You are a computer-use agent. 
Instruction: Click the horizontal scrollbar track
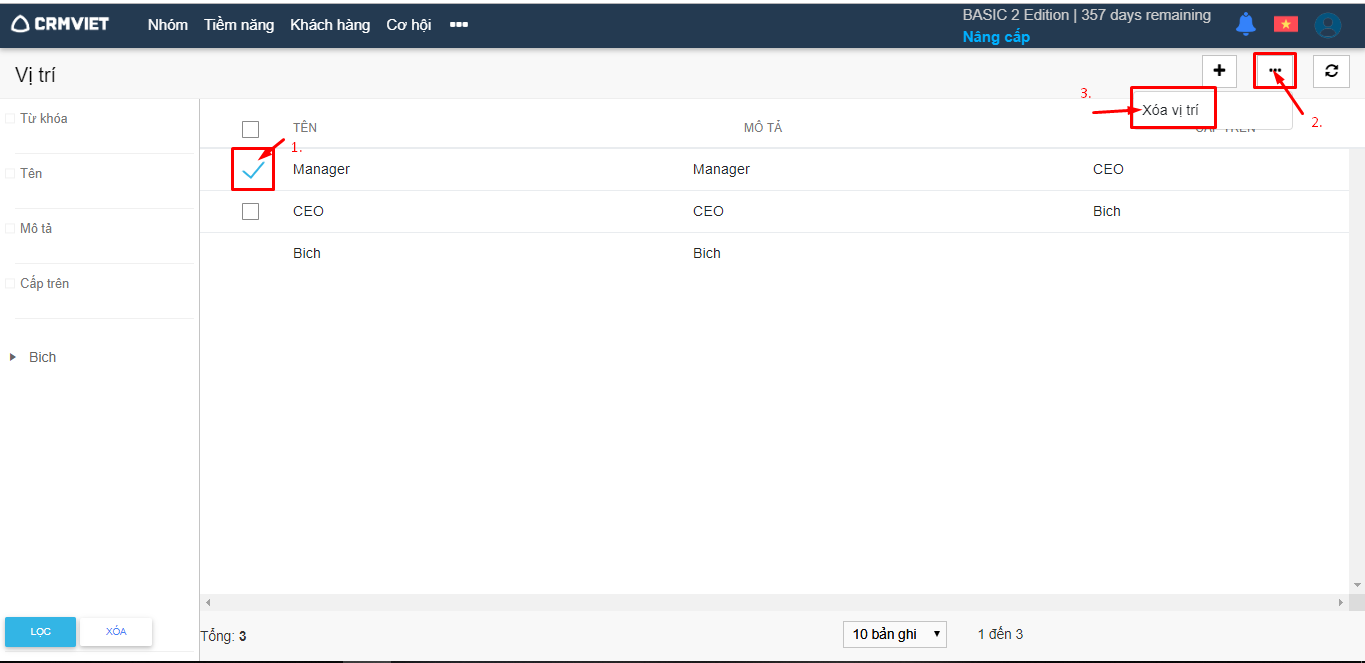770,602
